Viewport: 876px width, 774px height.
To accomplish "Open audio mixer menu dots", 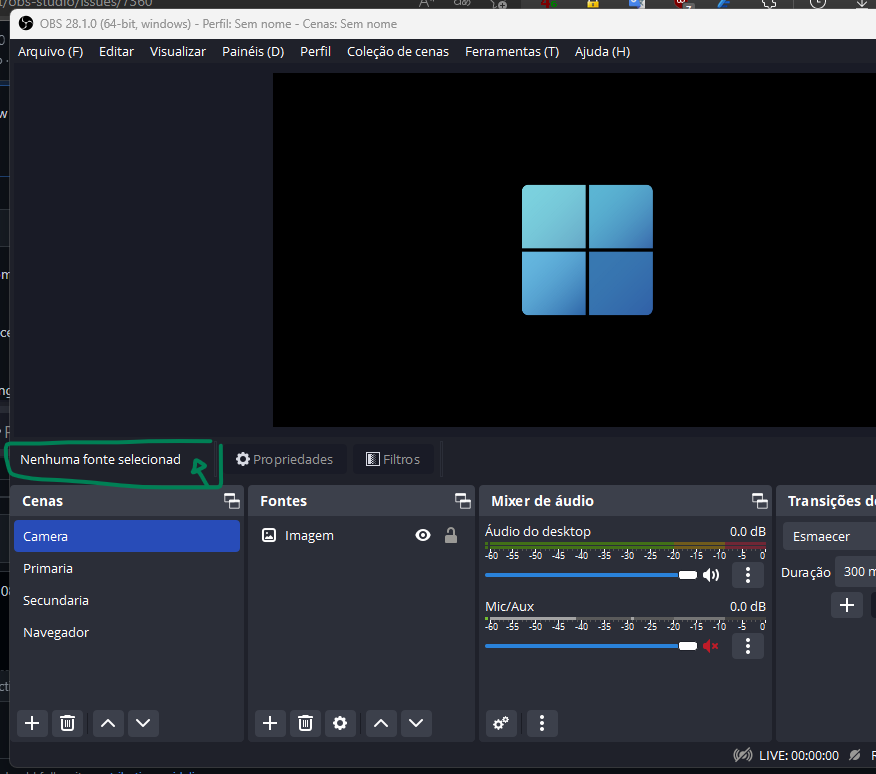I will pyautogui.click(x=542, y=723).
